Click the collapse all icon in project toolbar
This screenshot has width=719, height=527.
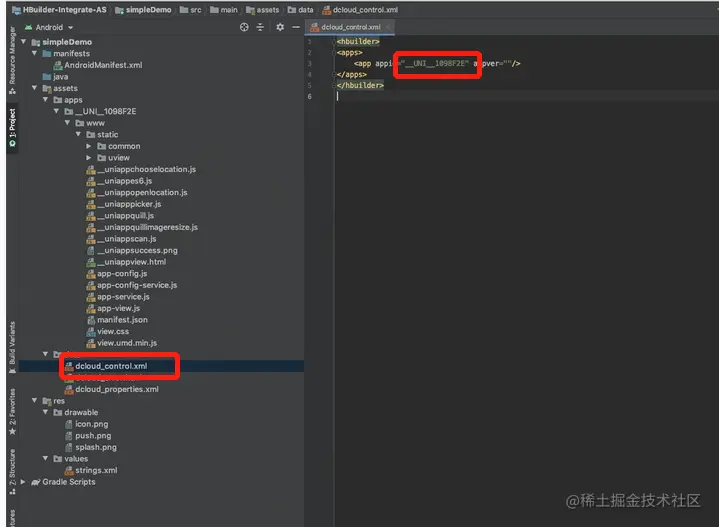260,27
